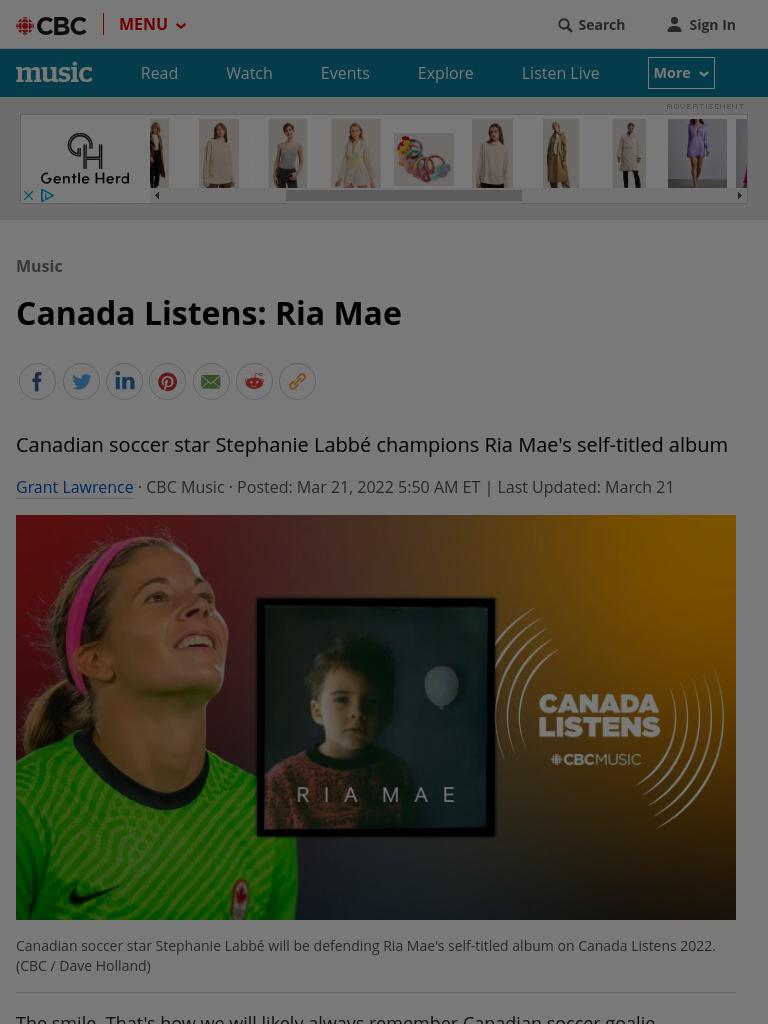Share article by email icon
Viewport: 768px width, 1024px height.
coord(211,381)
